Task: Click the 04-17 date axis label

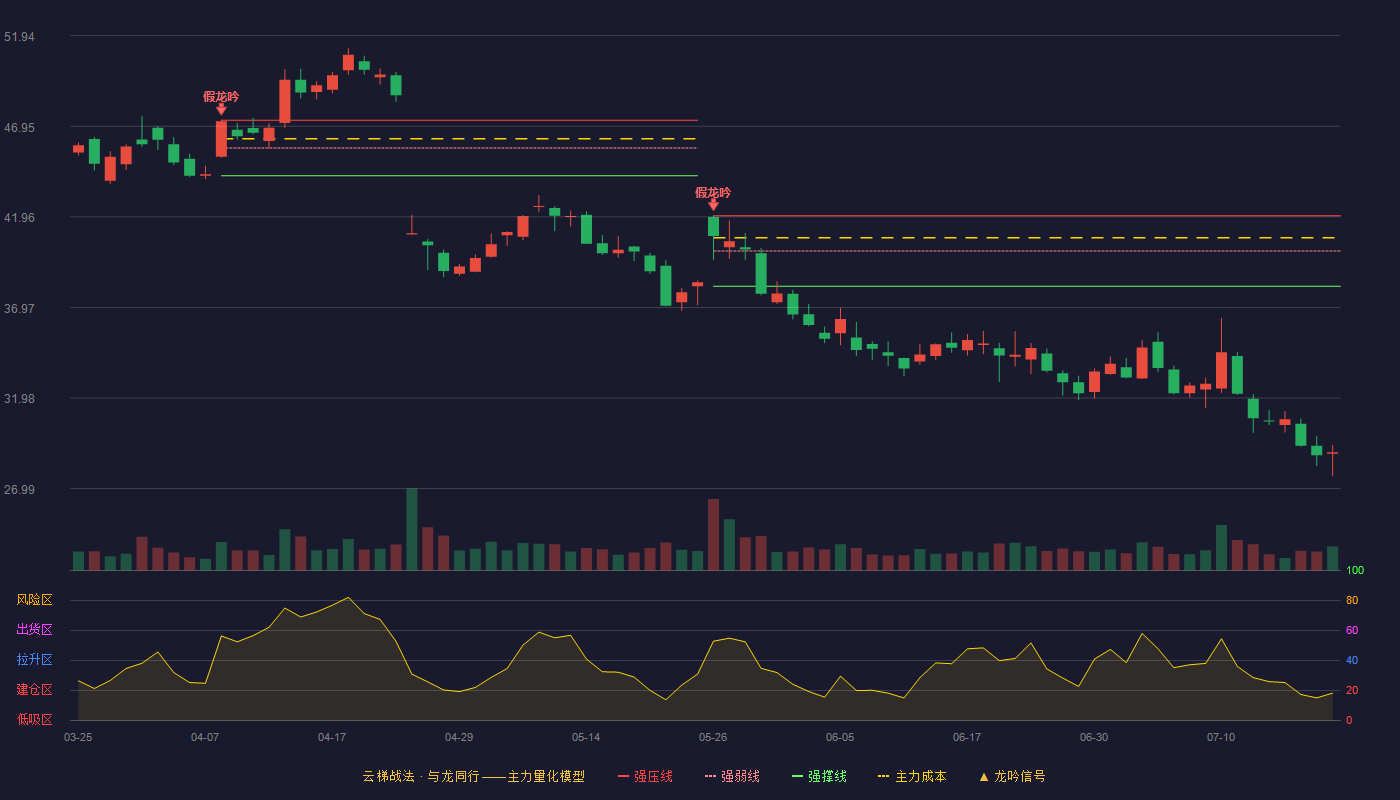Action: pos(332,737)
